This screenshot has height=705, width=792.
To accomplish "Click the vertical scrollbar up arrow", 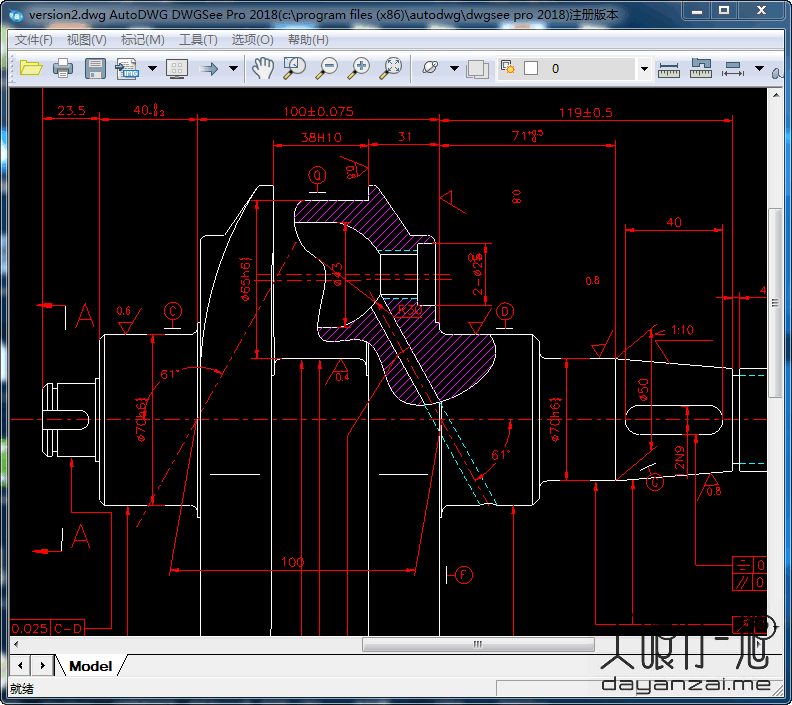I will (x=775, y=94).
